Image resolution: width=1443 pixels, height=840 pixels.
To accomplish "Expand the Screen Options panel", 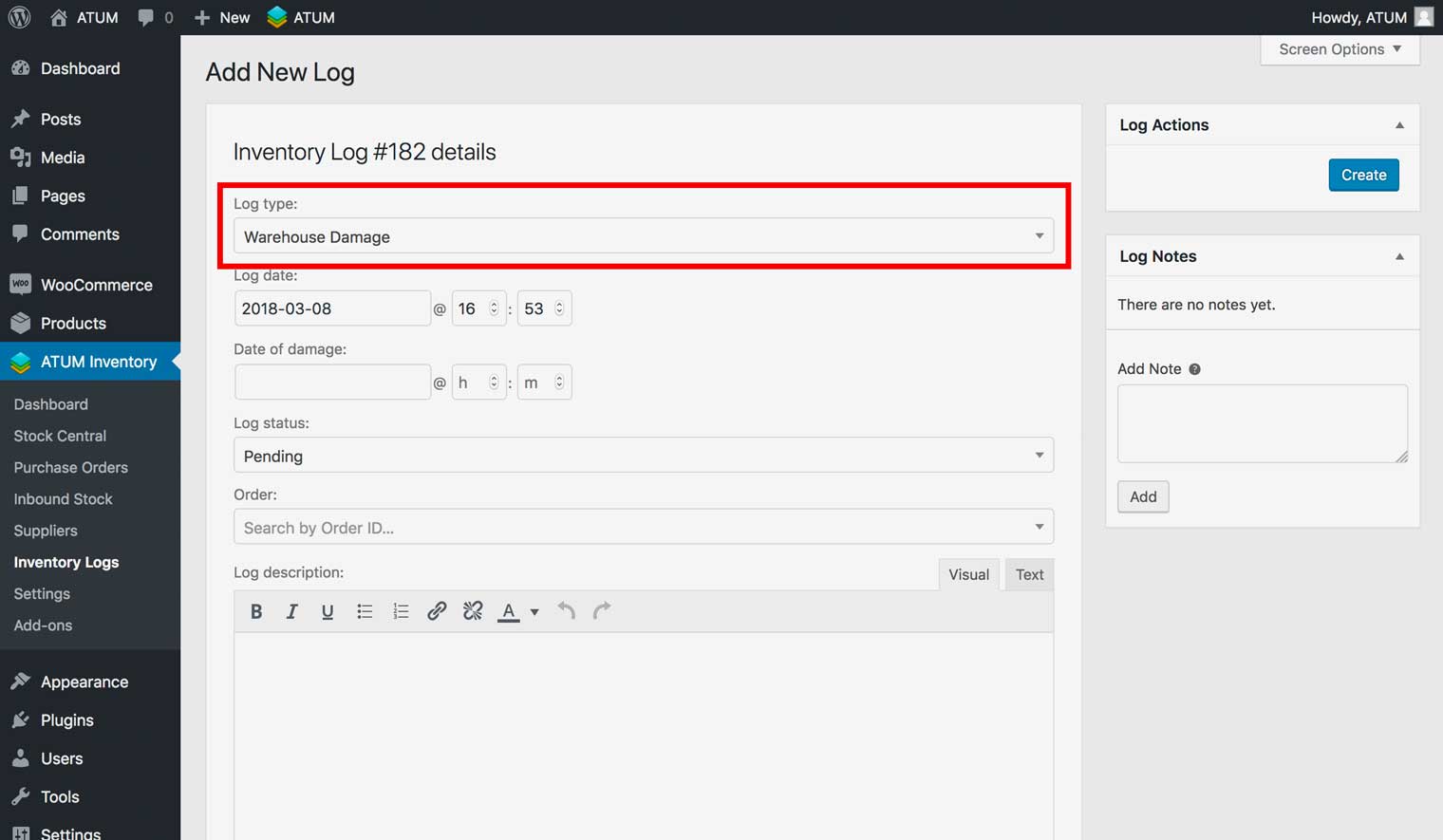I will (1340, 49).
